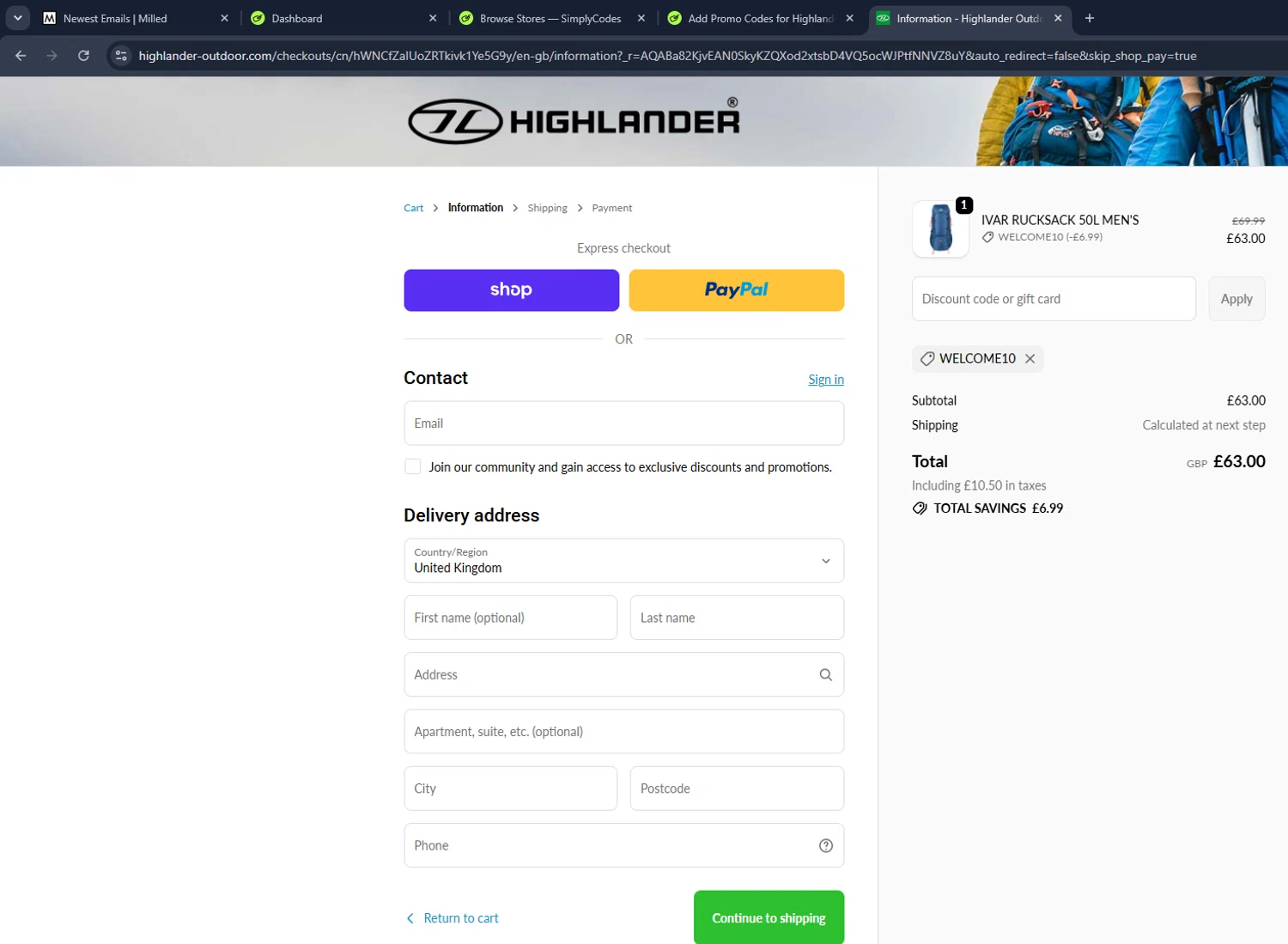
Task: Click the Including £10.50 in taxes text
Action: (979, 485)
